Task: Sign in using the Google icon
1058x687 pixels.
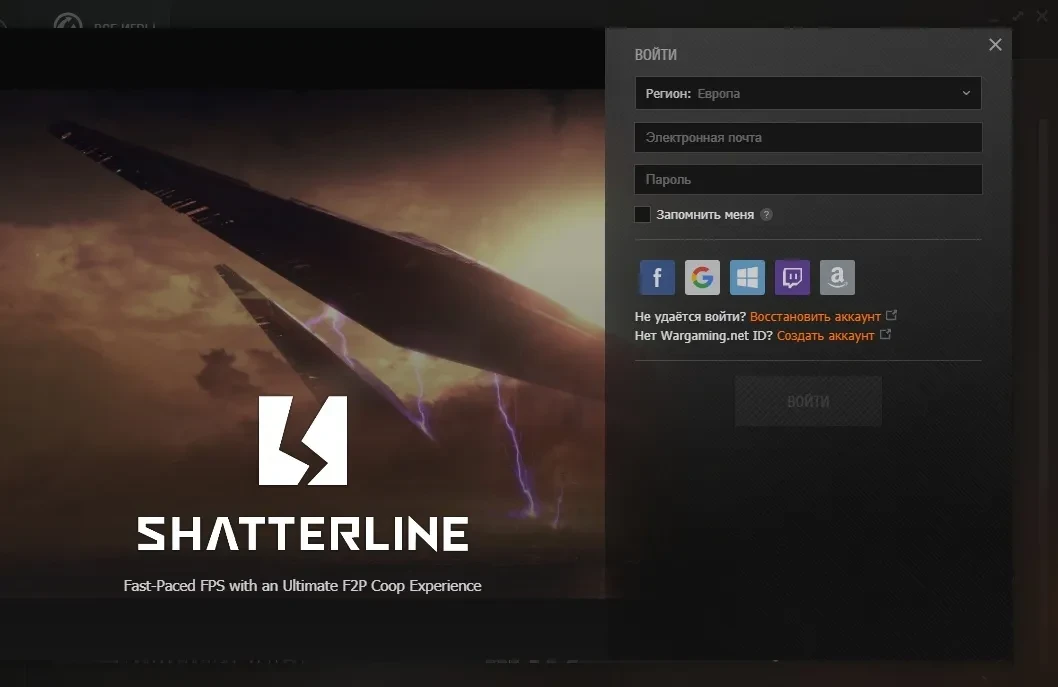Action: (x=701, y=277)
